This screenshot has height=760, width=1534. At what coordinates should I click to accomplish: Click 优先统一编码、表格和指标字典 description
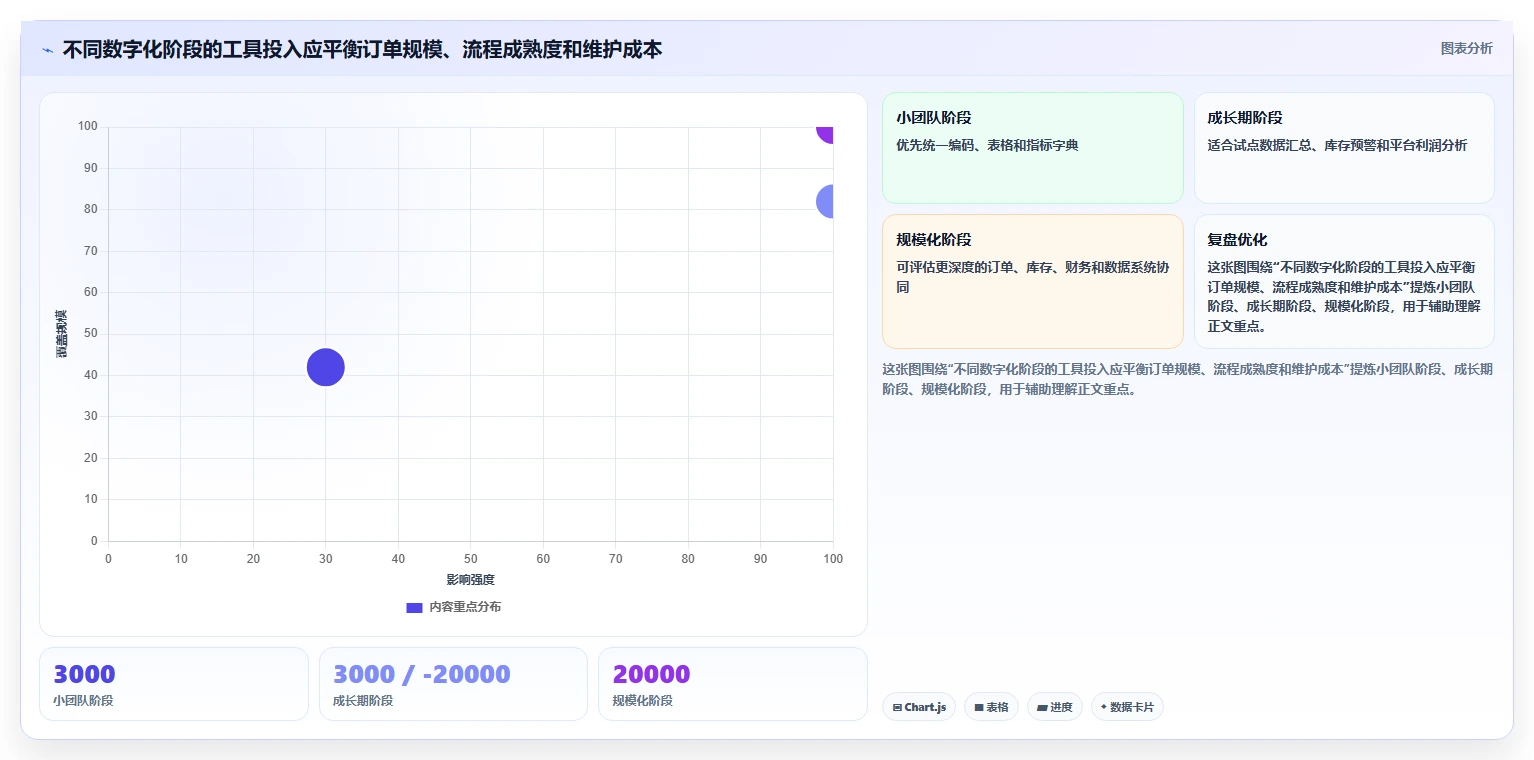coord(987,145)
